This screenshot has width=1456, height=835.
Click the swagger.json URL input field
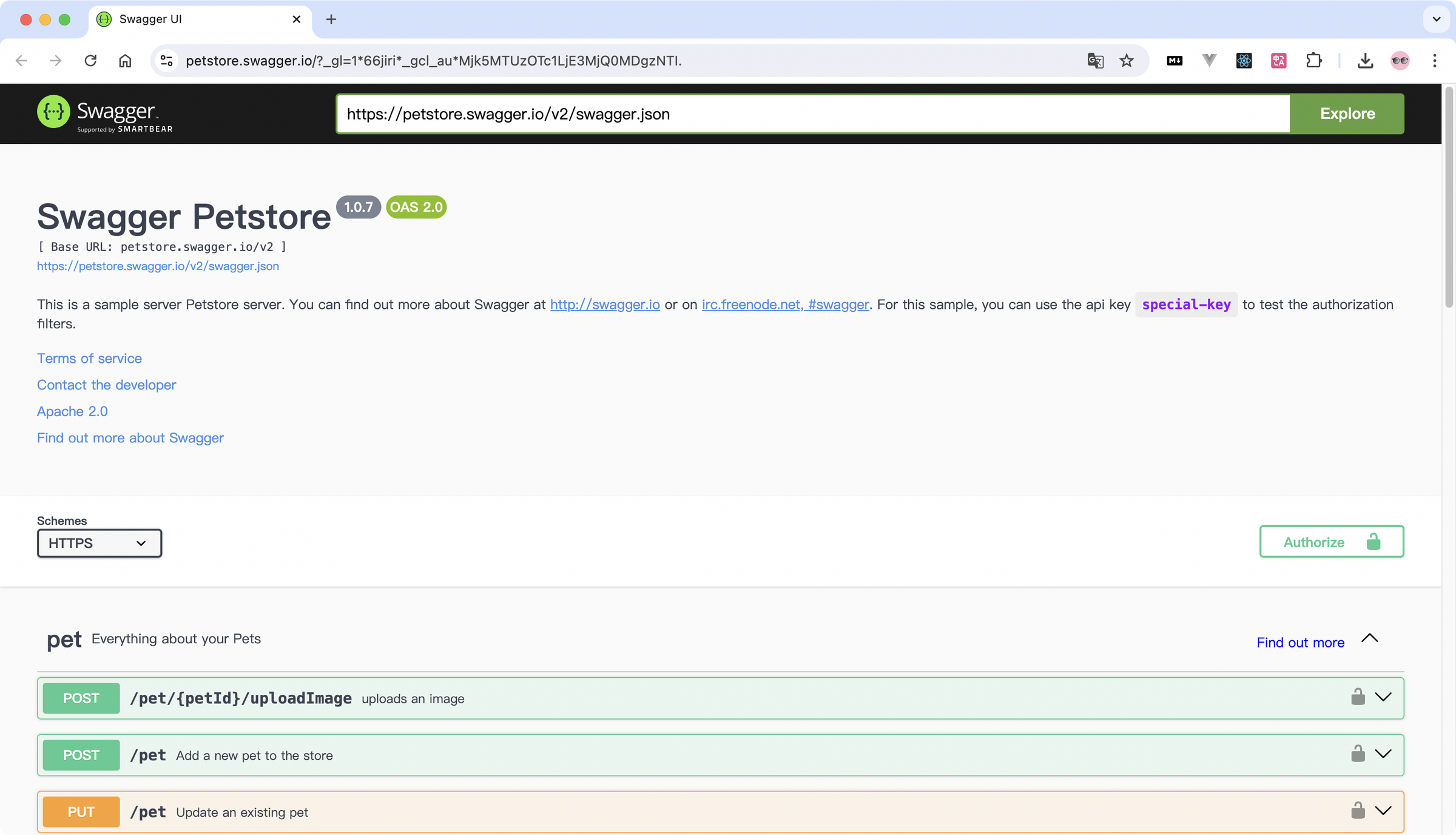point(813,114)
